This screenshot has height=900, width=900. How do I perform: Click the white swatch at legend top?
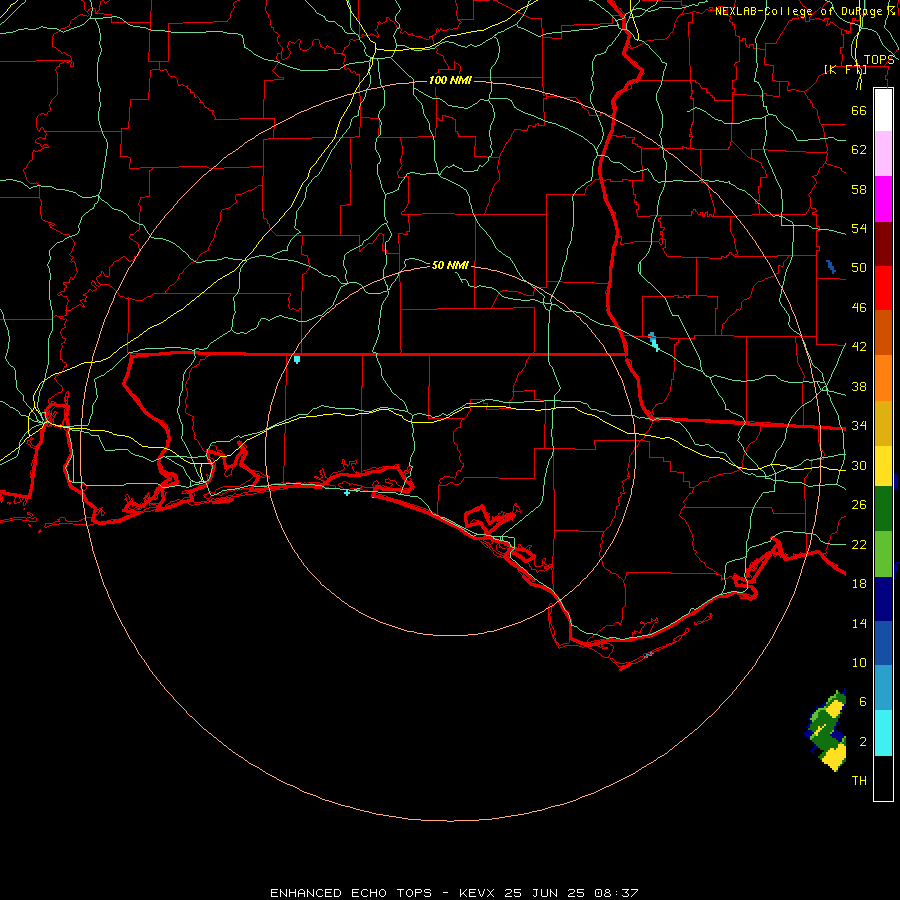[x=883, y=110]
